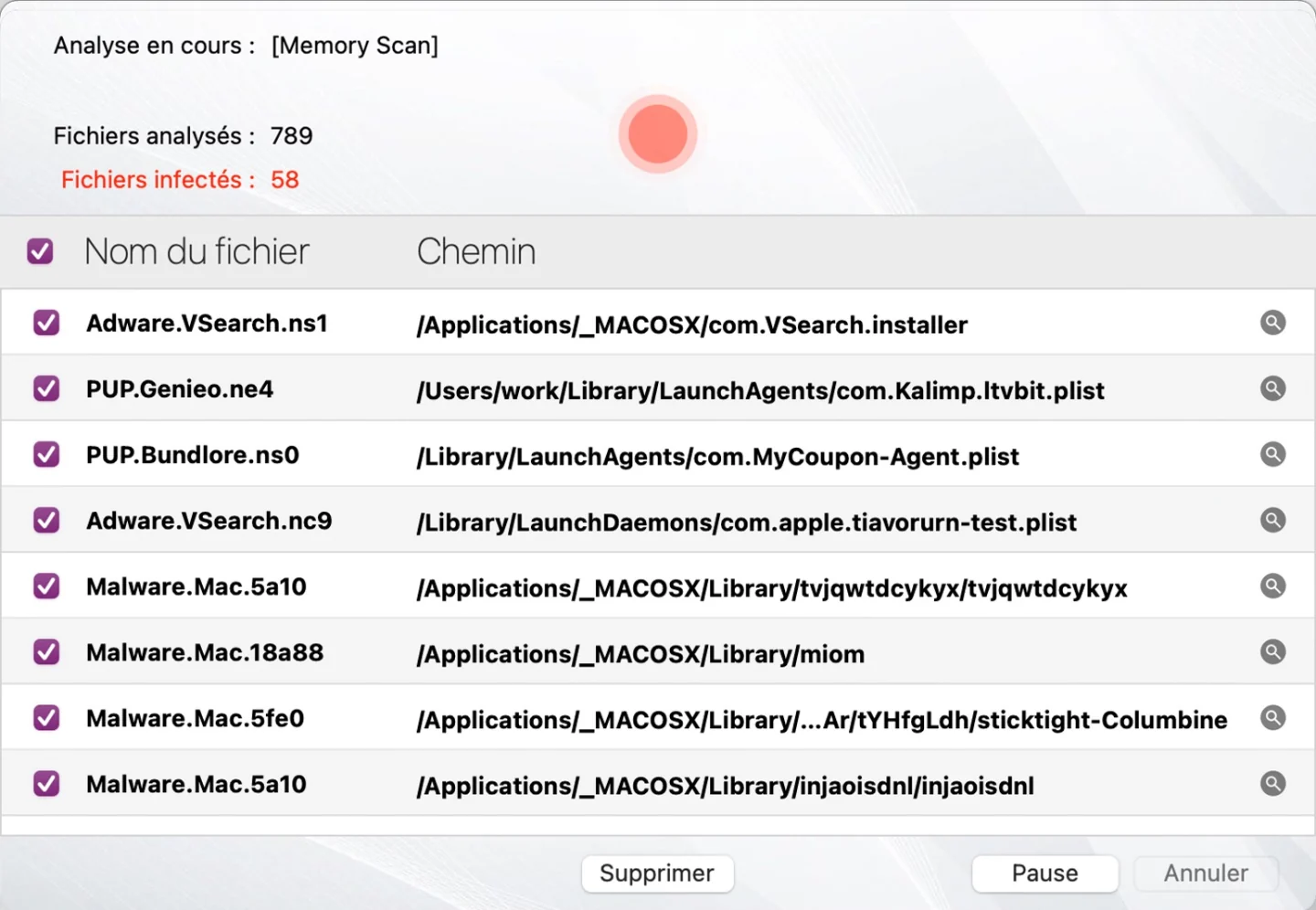
Task: Click the path ending in com.VSearch.installer
Action: (x=692, y=325)
